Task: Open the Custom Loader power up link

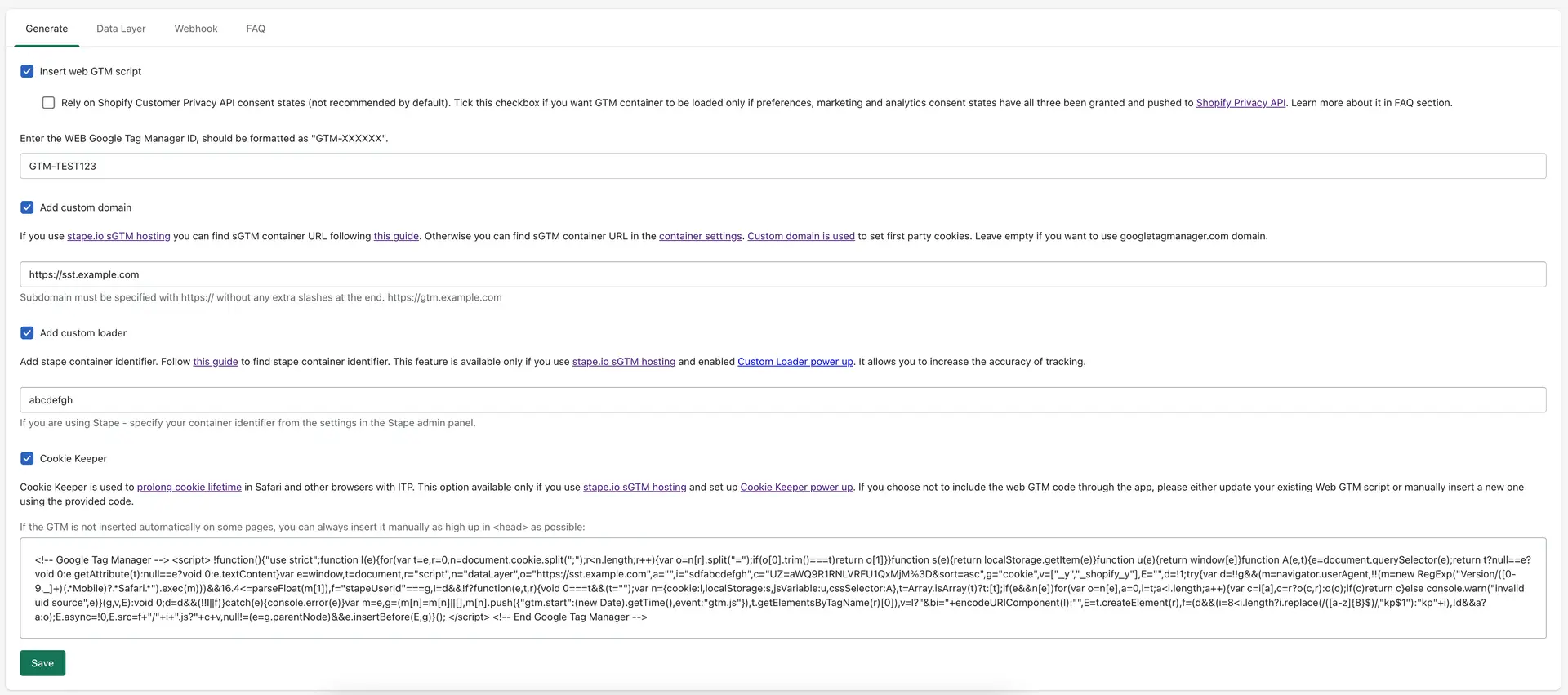Action: coord(795,362)
